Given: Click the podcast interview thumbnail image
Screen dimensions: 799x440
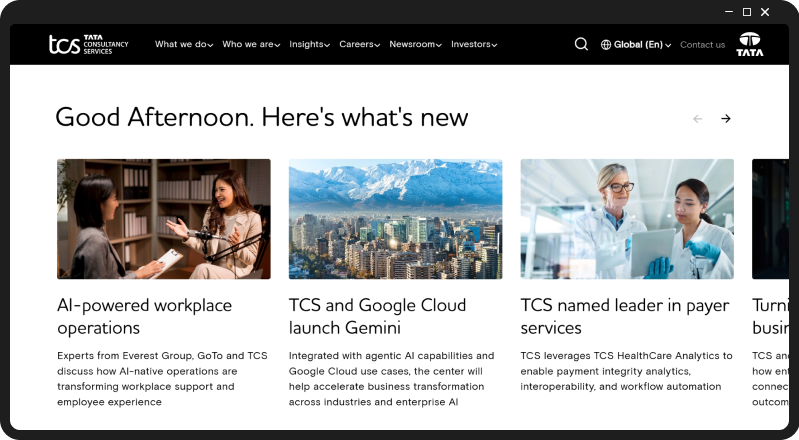Looking at the screenshot, I should pos(164,219).
